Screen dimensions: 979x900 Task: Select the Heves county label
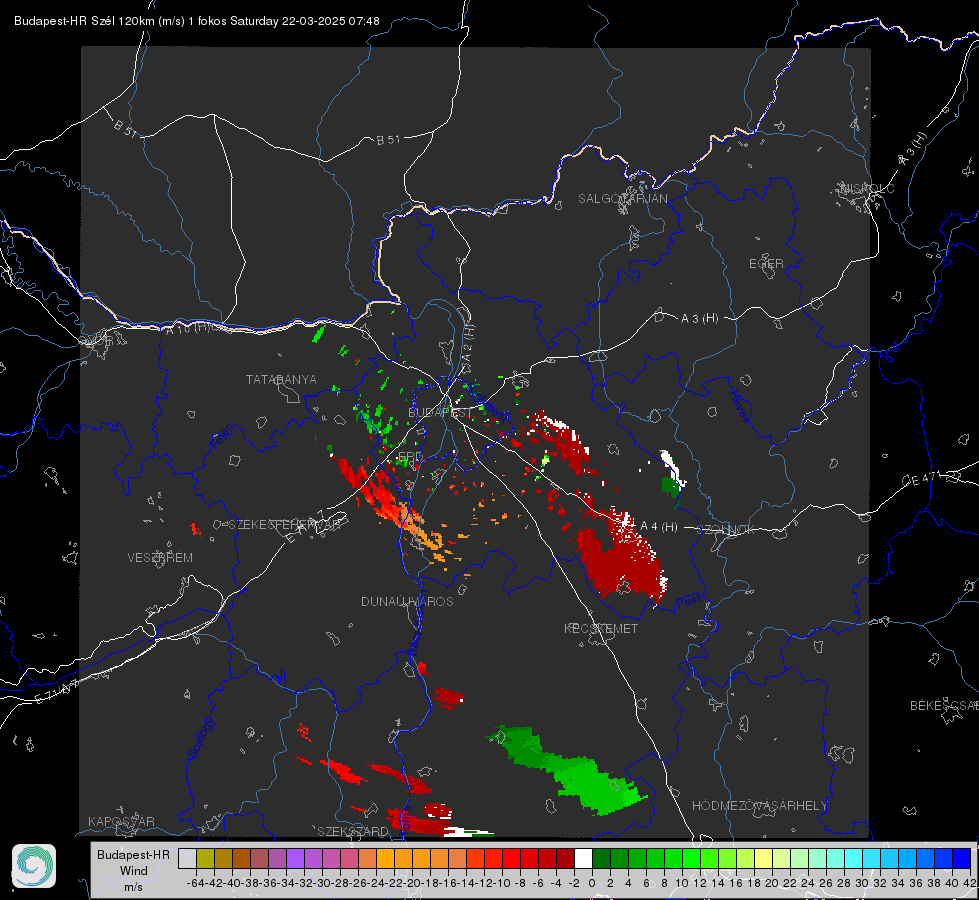pos(740,407)
